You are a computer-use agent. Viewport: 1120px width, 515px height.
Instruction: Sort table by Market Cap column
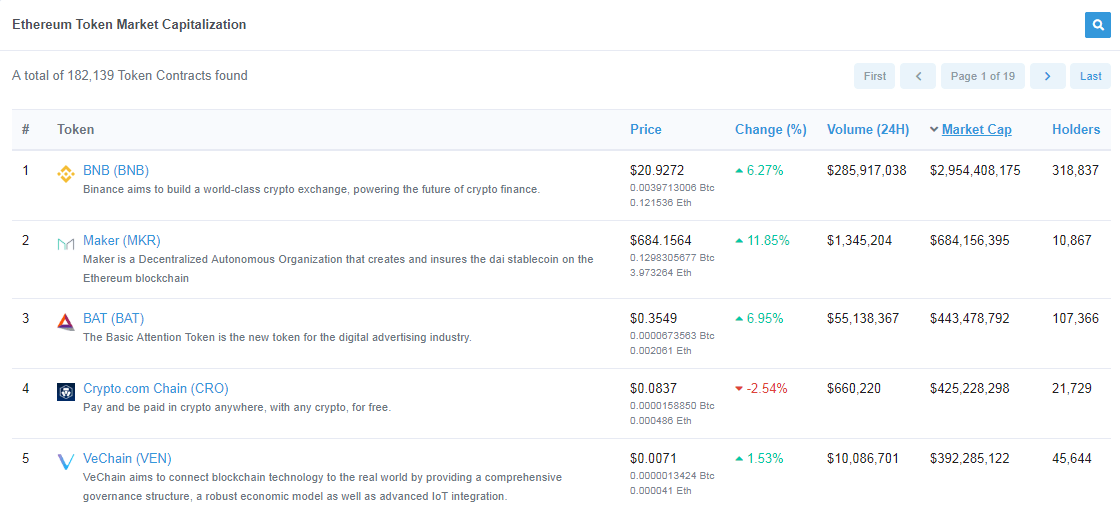point(976,129)
